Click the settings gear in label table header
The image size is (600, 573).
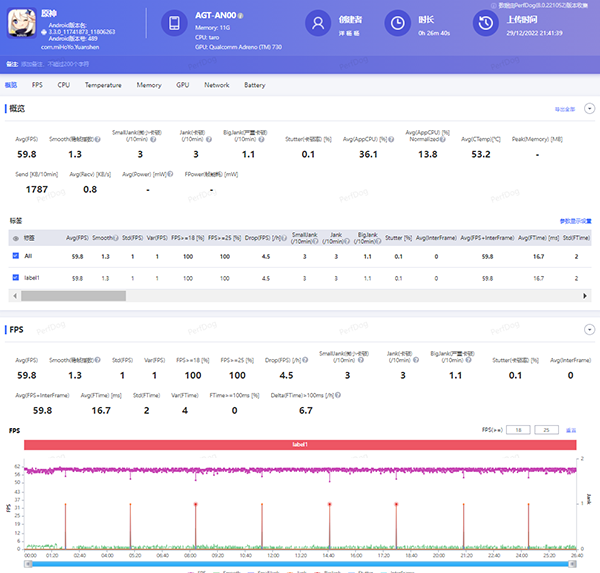15,238
